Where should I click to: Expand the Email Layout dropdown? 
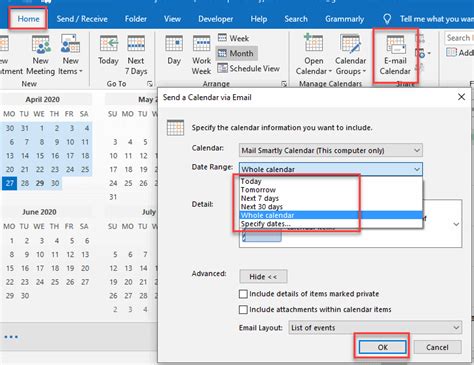coord(375,328)
